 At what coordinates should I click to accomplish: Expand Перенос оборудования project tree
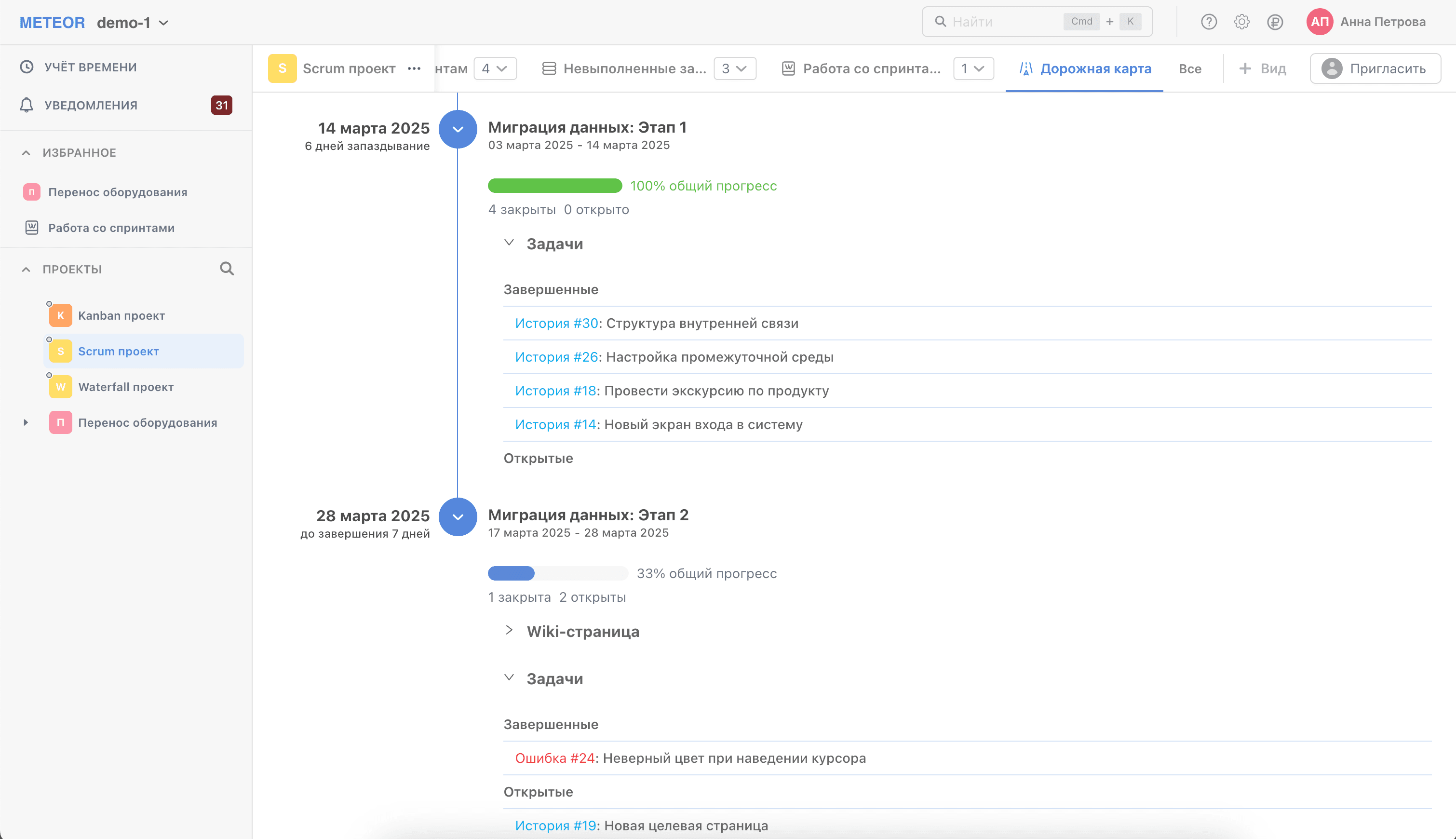coord(26,422)
